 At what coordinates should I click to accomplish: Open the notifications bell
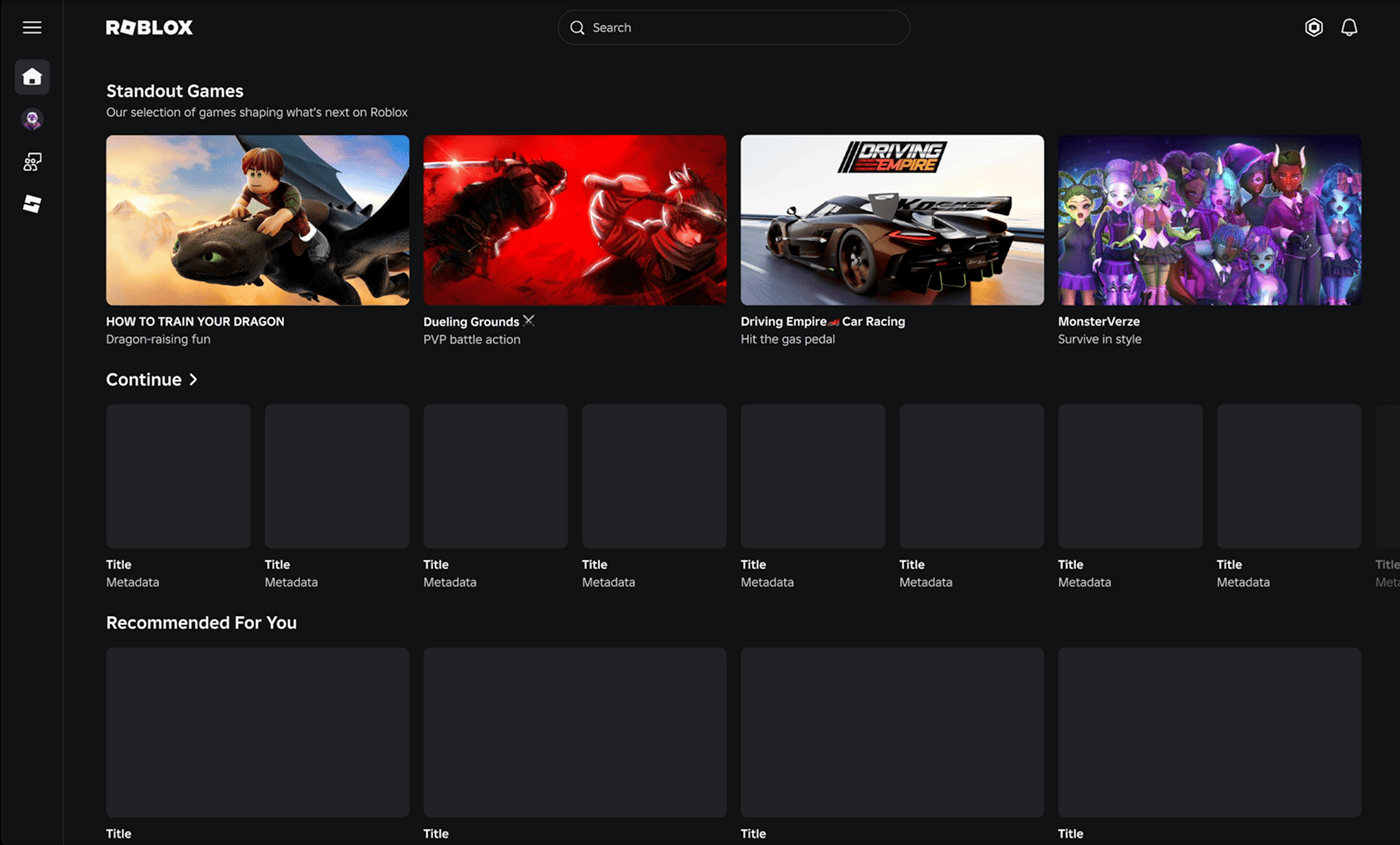pyautogui.click(x=1349, y=28)
